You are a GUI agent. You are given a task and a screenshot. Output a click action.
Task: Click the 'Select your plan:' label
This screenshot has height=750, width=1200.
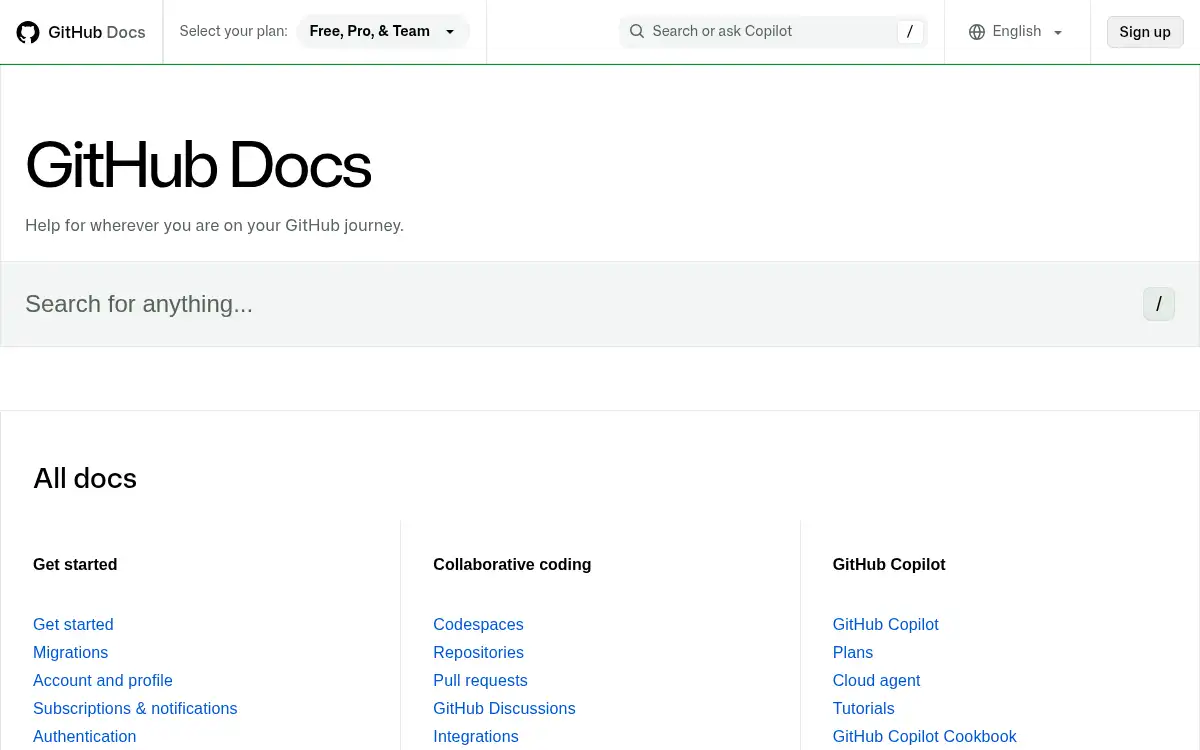[x=233, y=31]
